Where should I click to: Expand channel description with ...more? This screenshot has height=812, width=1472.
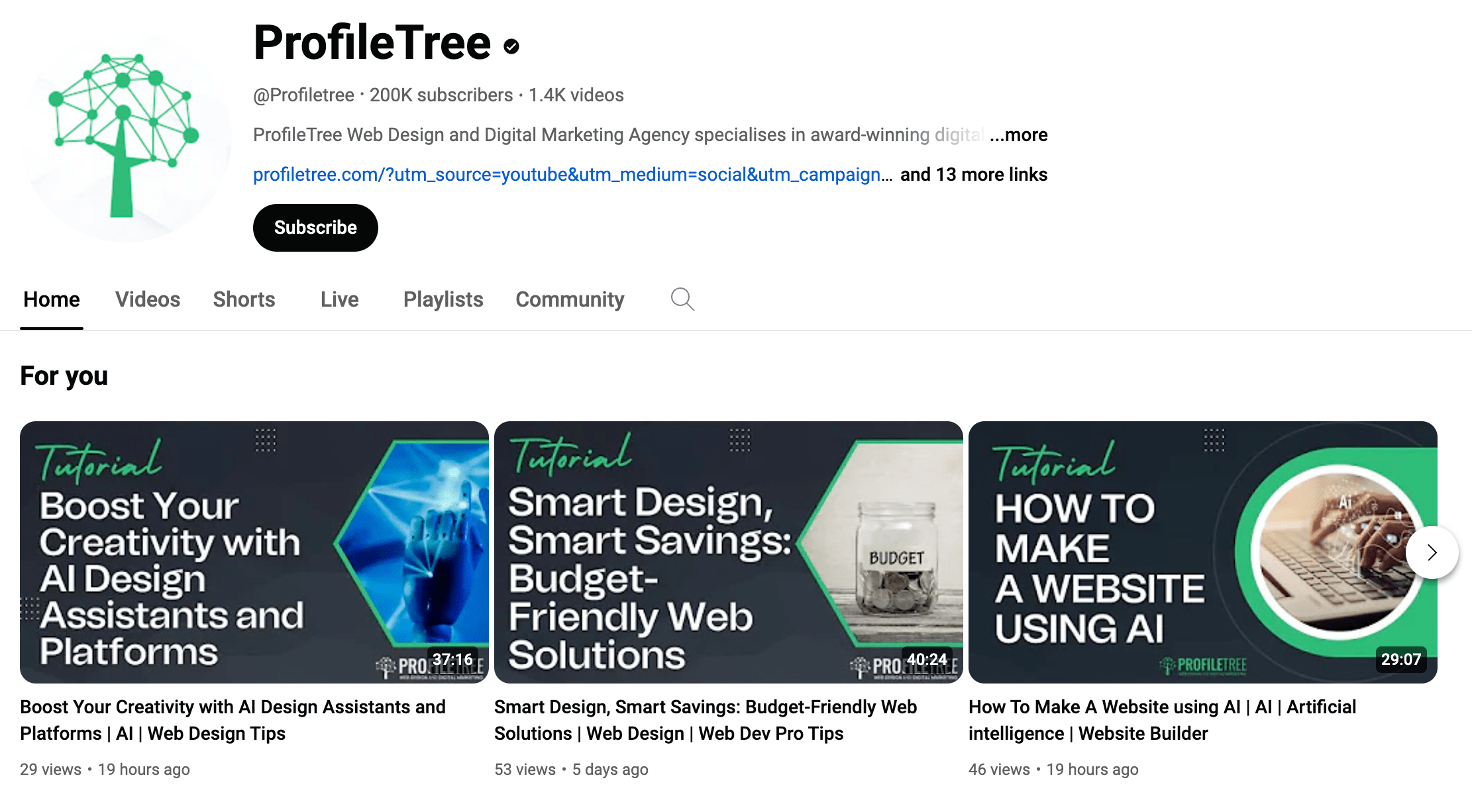point(1019,135)
